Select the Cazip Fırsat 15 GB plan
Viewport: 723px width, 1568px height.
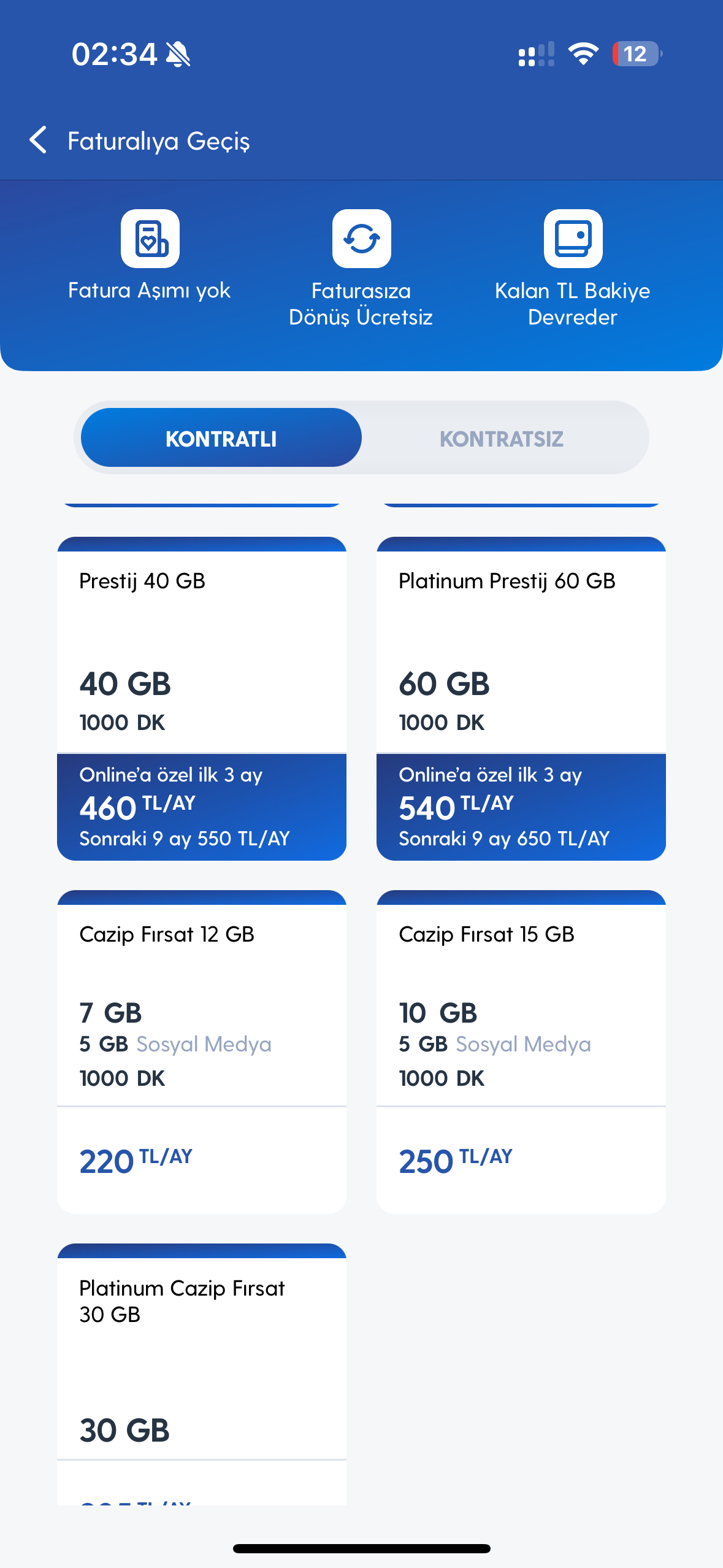pos(521,1051)
